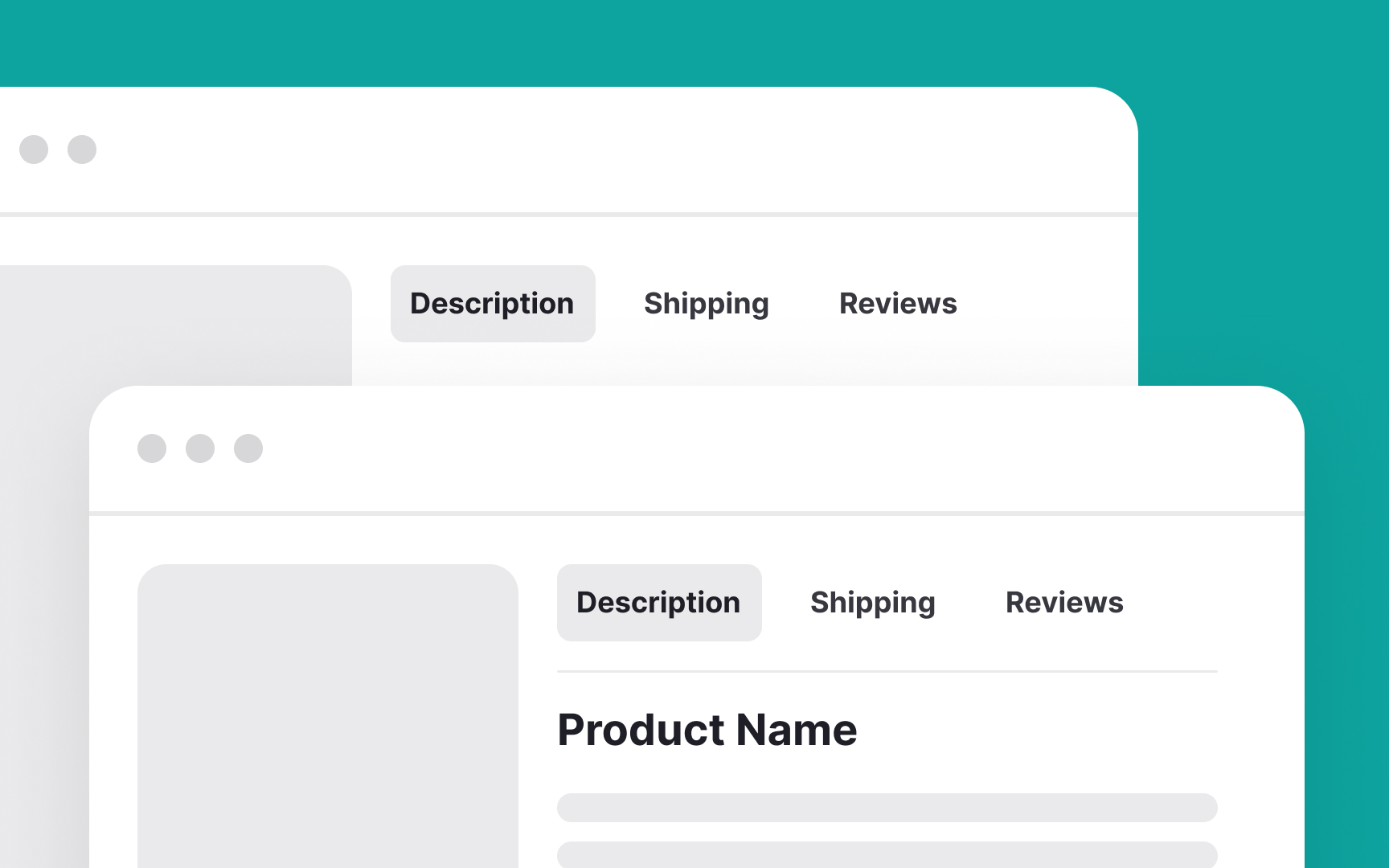This screenshot has height=868, width=1389.
Task: Click middle gray dot of front window
Action: point(200,448)
